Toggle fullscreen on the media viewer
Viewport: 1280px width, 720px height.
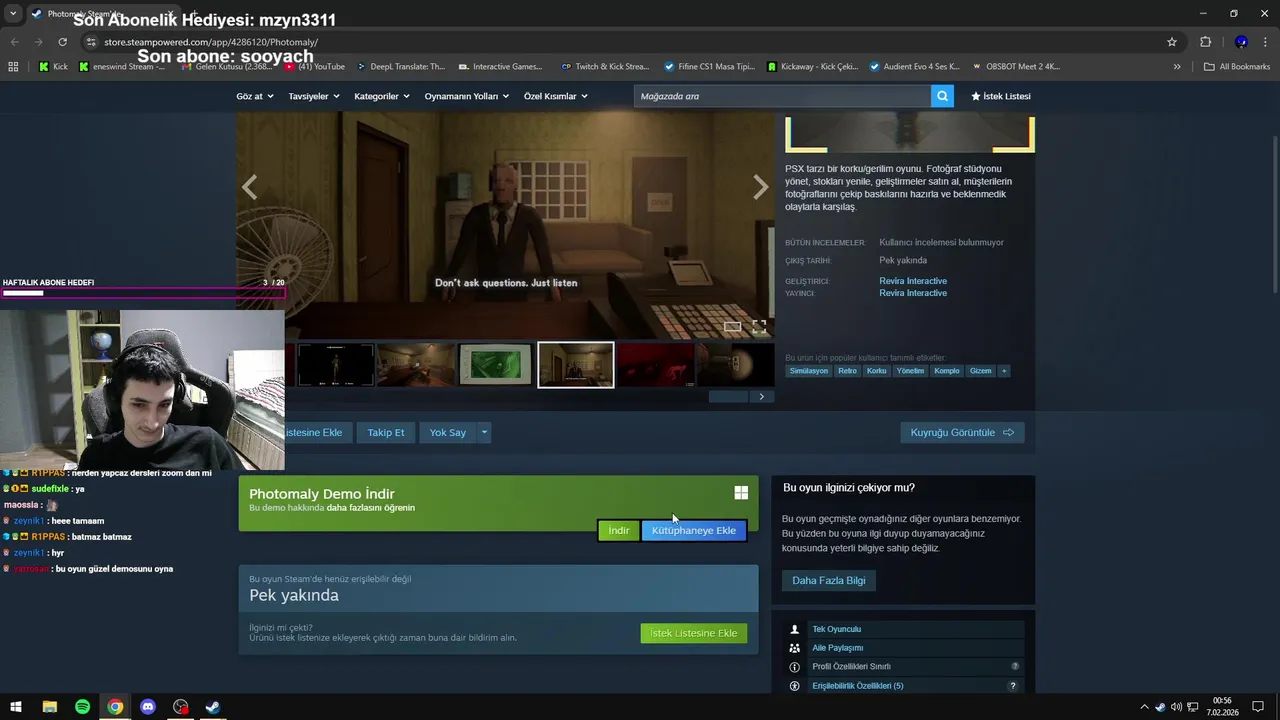point(759,327)
